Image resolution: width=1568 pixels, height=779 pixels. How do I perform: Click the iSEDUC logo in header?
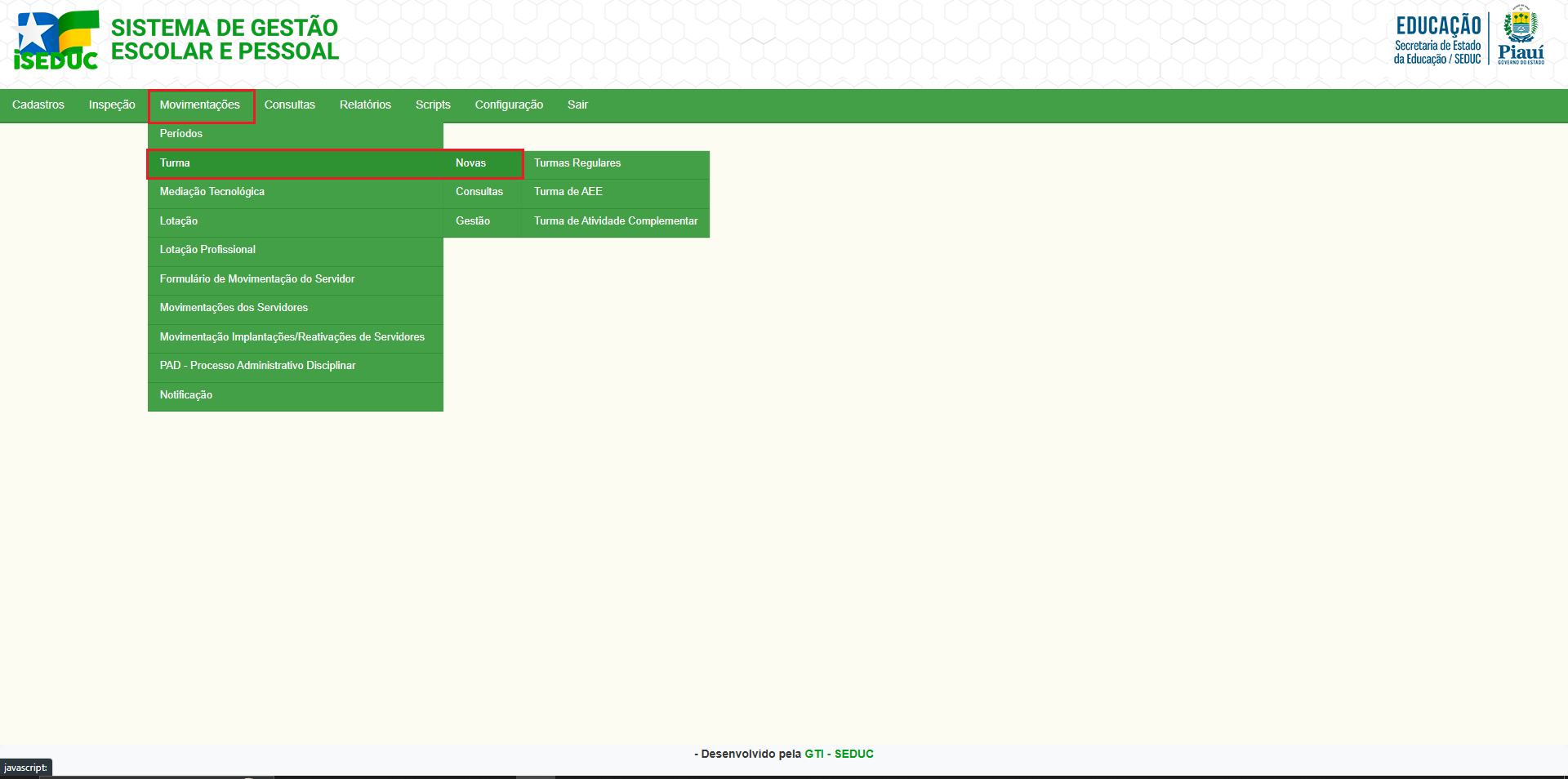coord(56,40)
